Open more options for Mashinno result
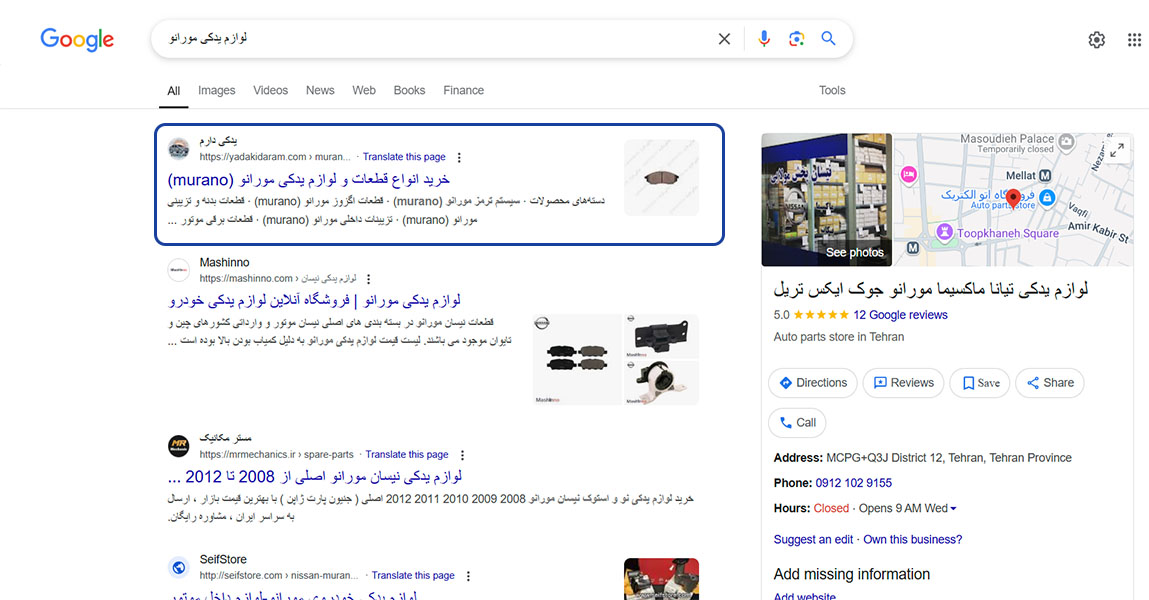This screenshot has height=600, width=1149. point(369,279)
